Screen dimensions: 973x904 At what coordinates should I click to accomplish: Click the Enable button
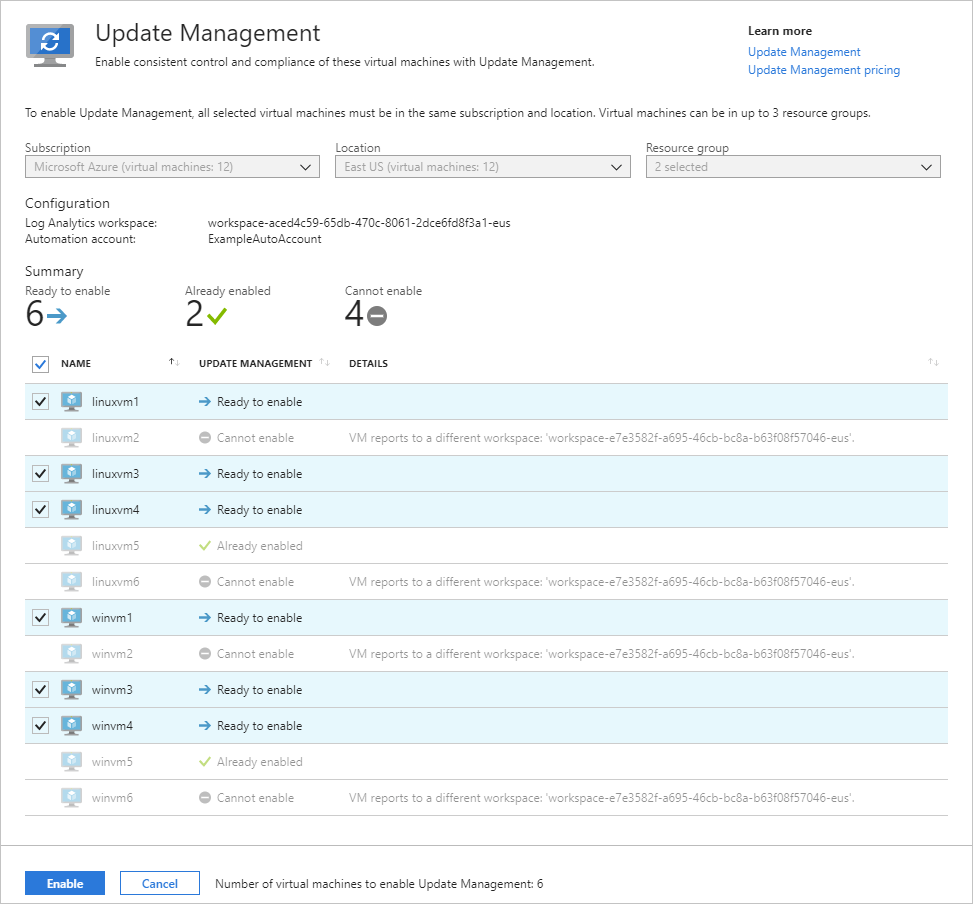(x=64, y=883)
